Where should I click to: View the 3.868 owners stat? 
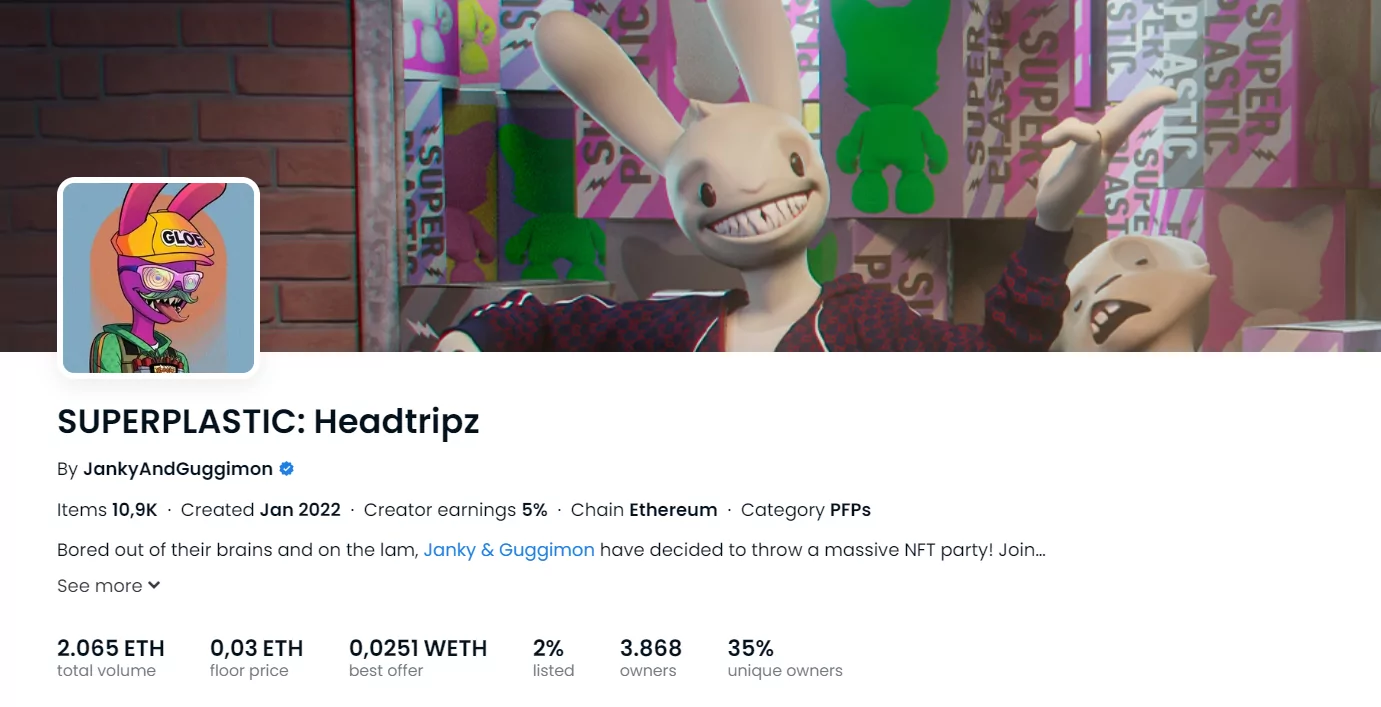point(651,658)
